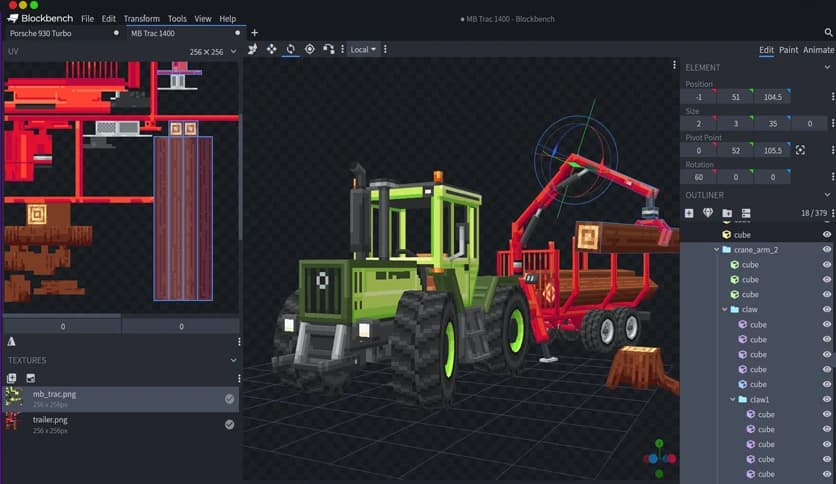Switch to Paint mode
836x484 pixels.
pos(788,49)
